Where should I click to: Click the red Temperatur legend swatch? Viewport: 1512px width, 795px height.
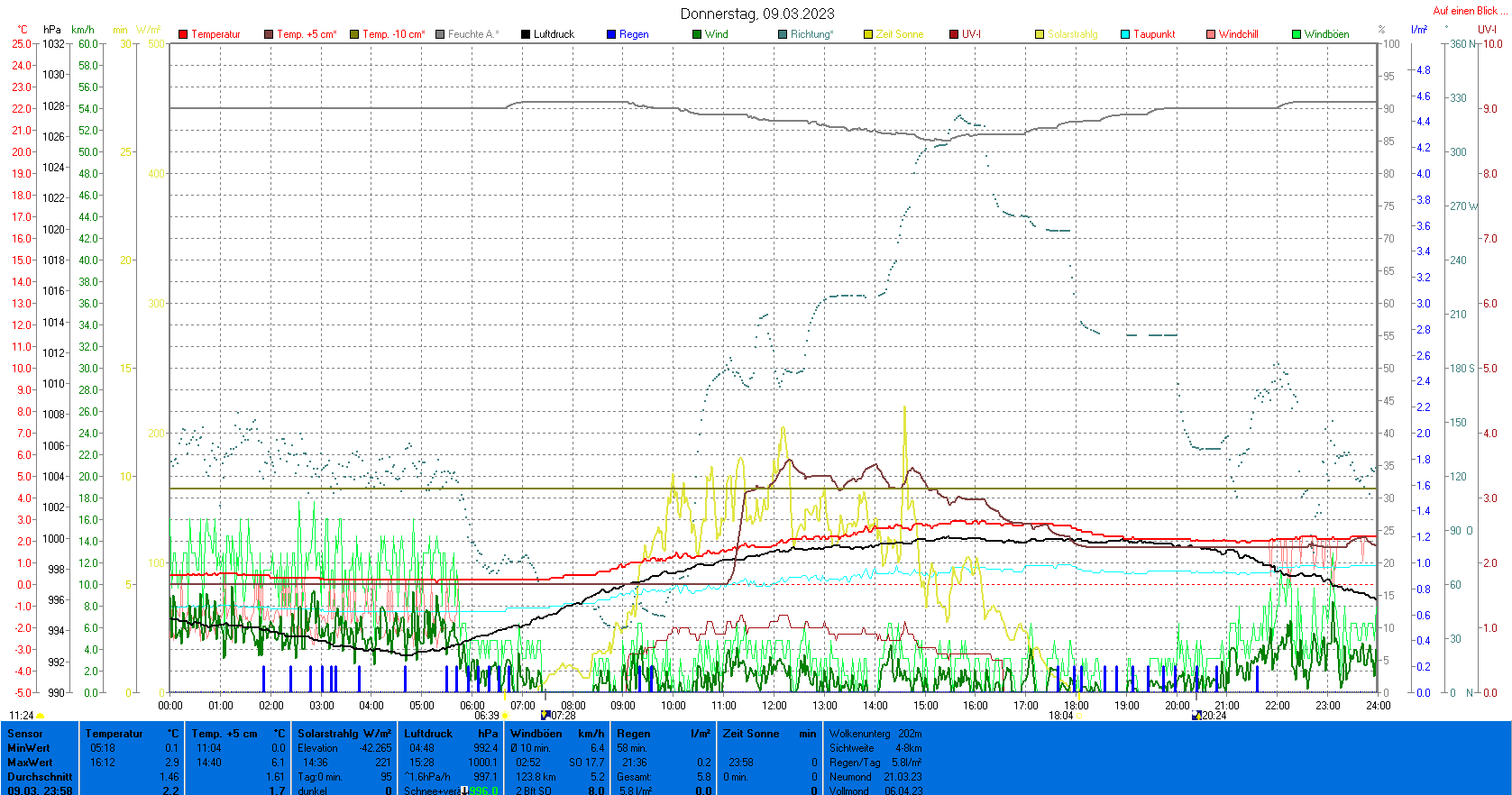183,34
